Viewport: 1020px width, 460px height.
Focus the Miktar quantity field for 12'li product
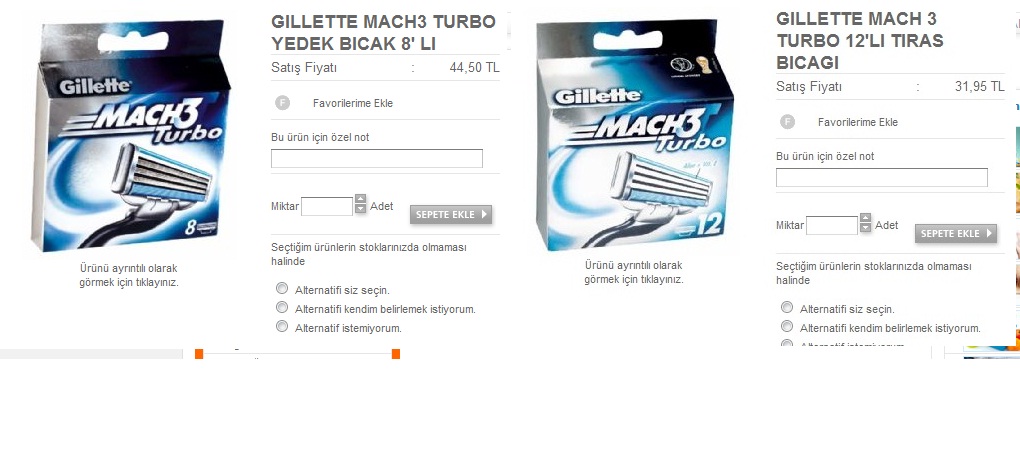(832, 226)
